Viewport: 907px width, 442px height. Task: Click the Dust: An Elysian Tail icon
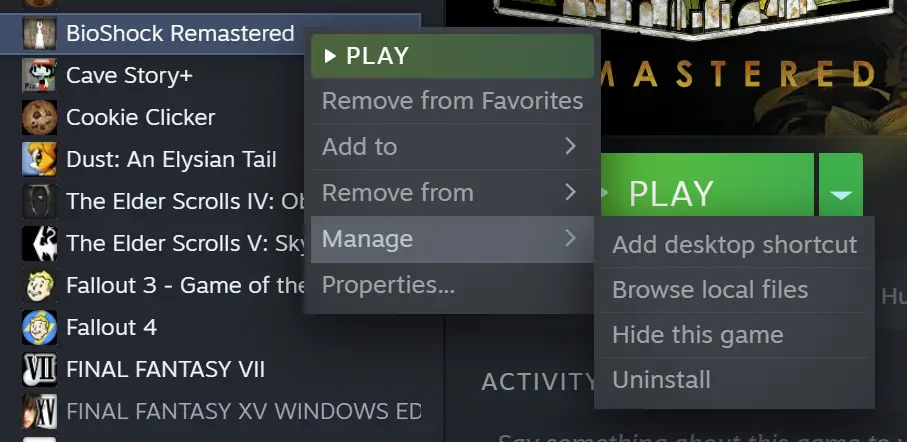click(x=39, y=159)
